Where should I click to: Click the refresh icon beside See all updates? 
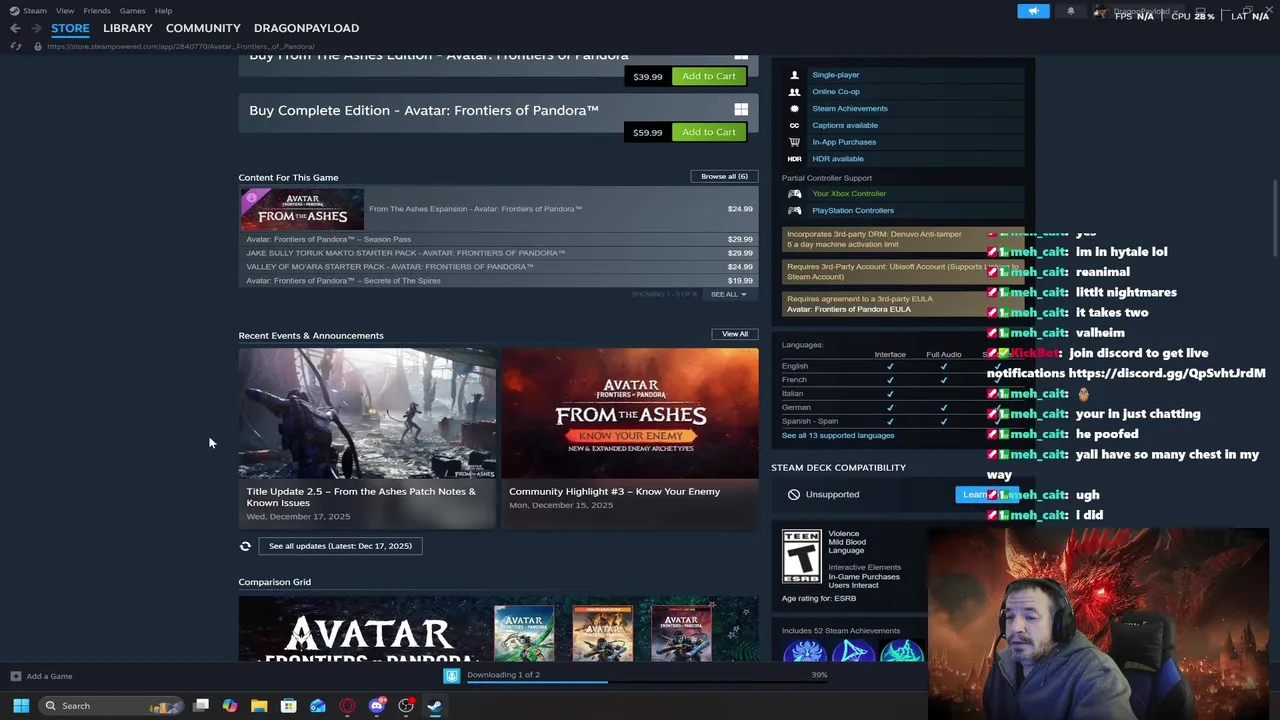245,546
